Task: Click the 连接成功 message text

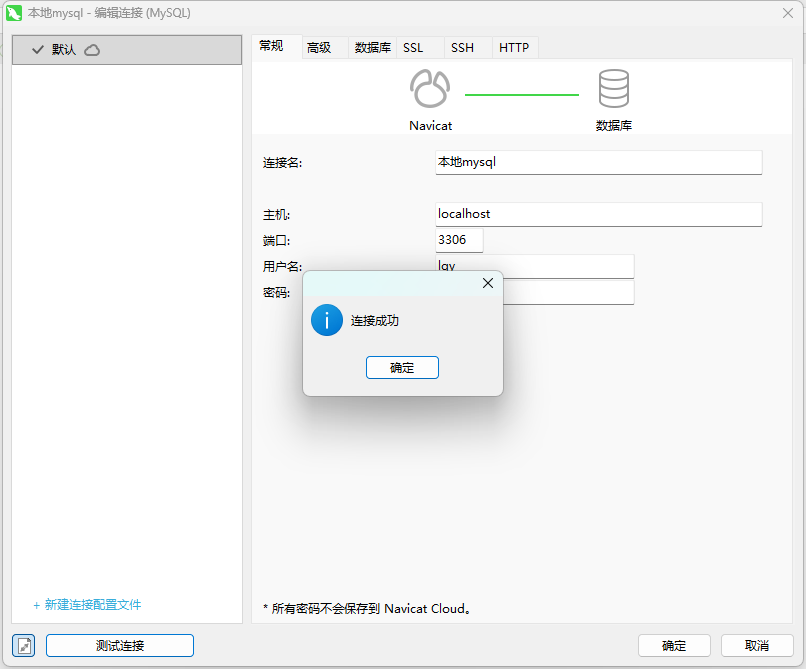Action: (375, 321)
